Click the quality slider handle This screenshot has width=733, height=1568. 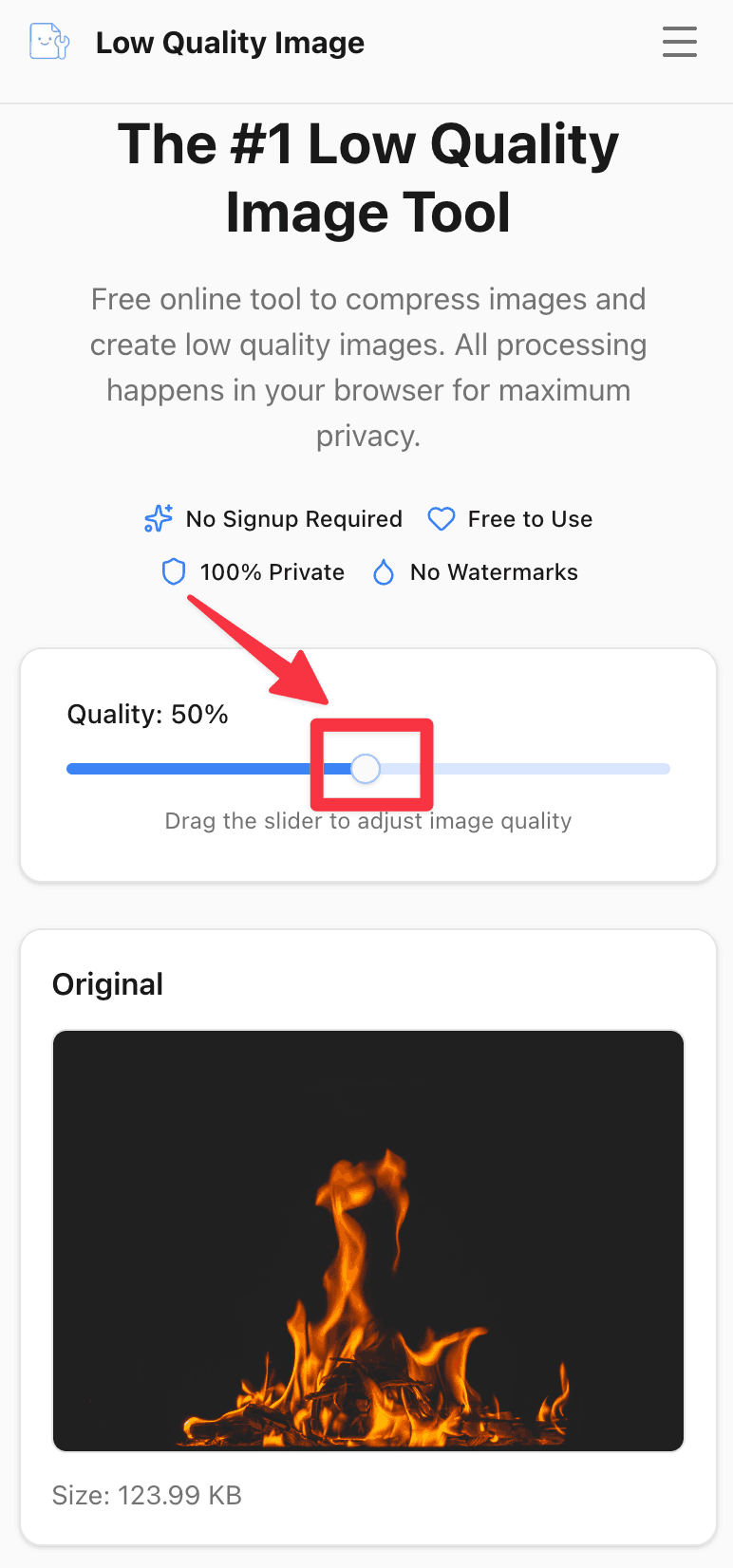(366, 769)
